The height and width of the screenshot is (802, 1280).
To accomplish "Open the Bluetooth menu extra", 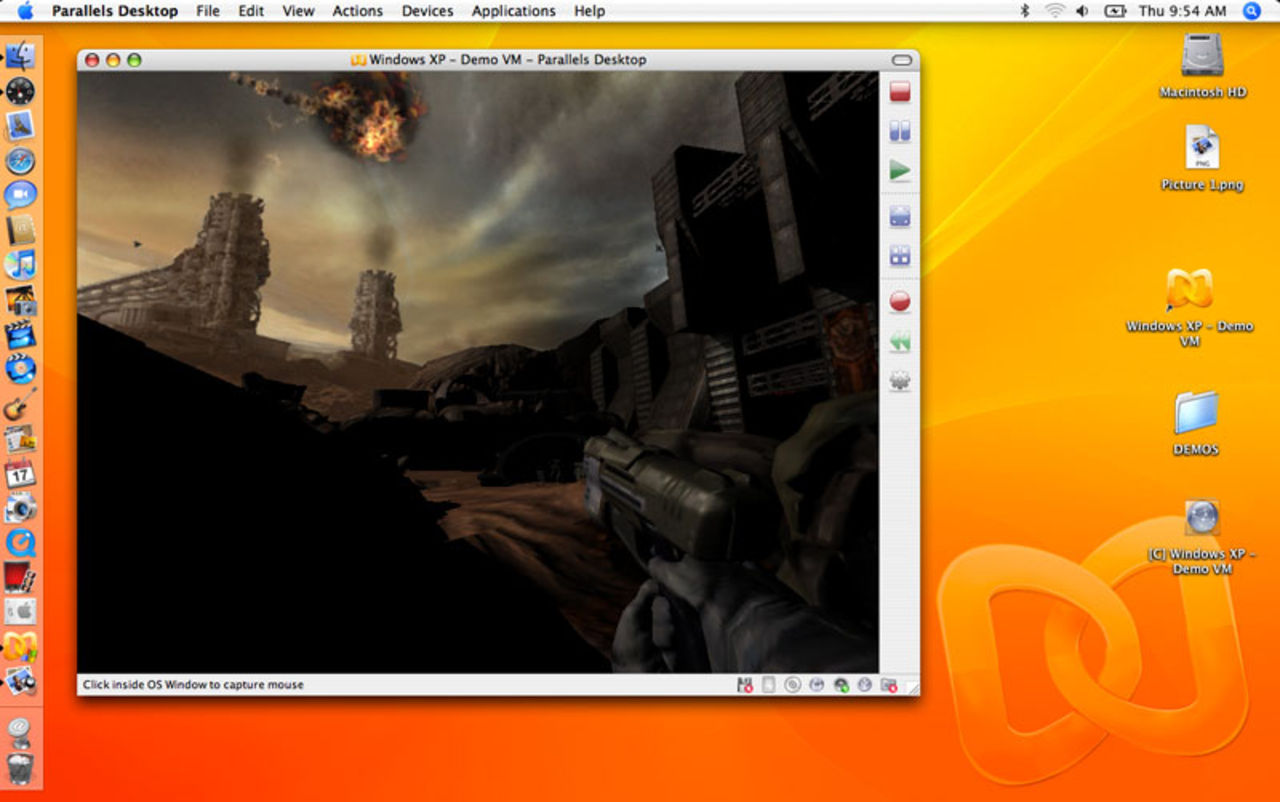I will [x=1023, y=11].
